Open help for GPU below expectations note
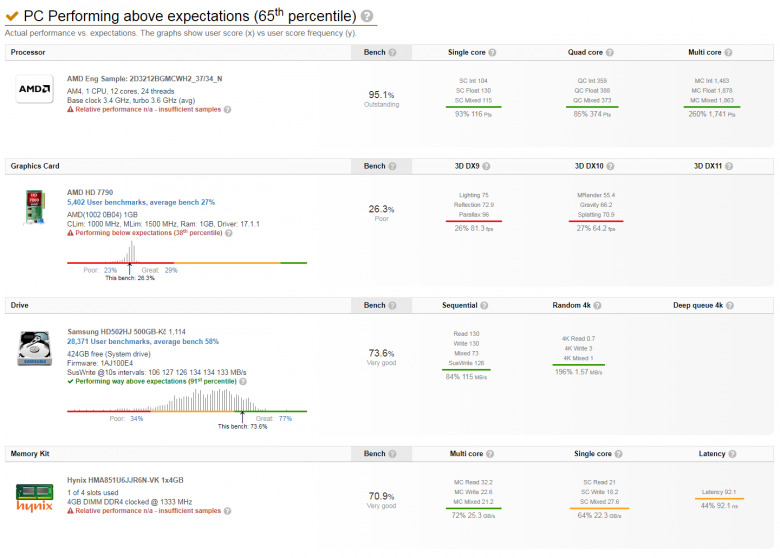 click(x=229, y=233)
